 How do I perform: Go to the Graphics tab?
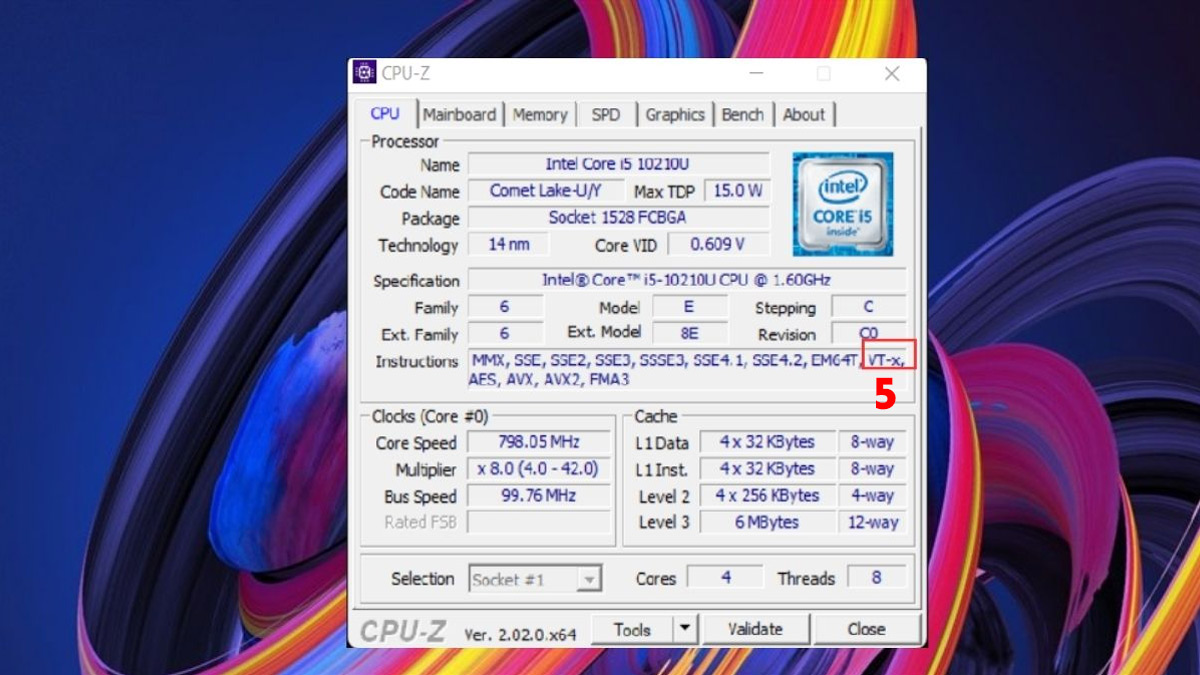675,115
